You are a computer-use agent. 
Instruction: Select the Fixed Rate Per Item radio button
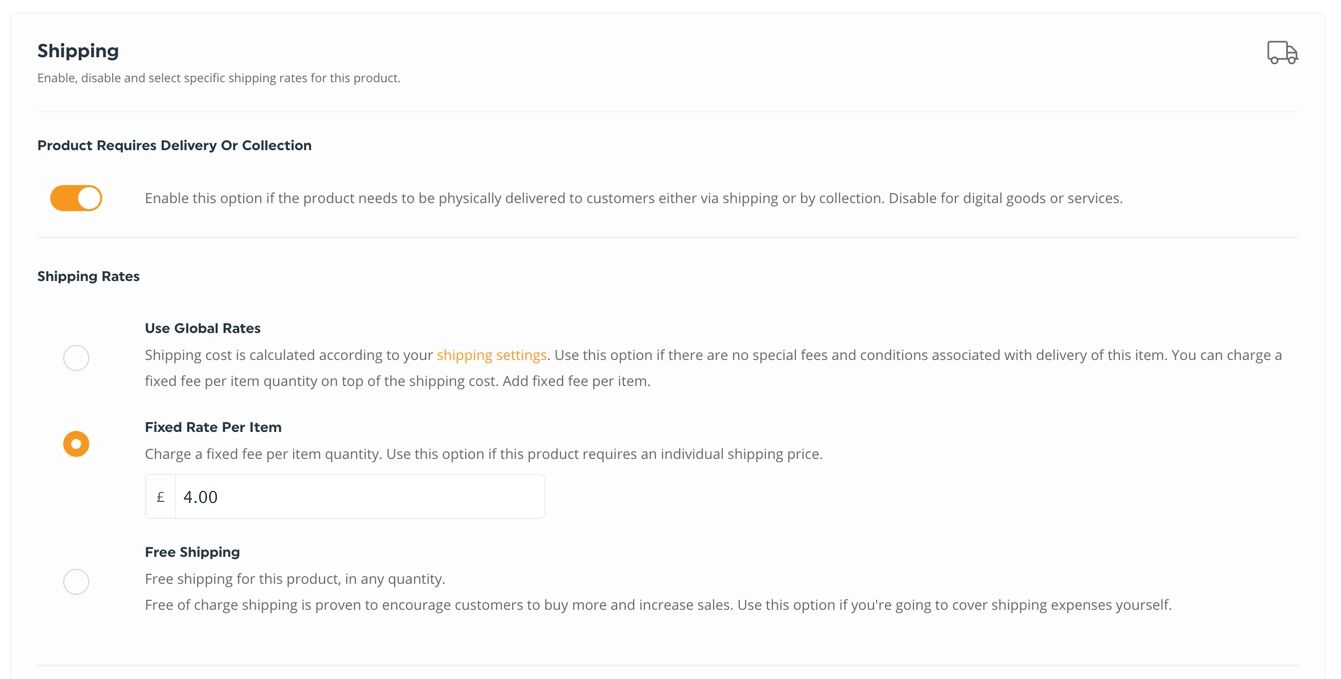click(76, 443)
